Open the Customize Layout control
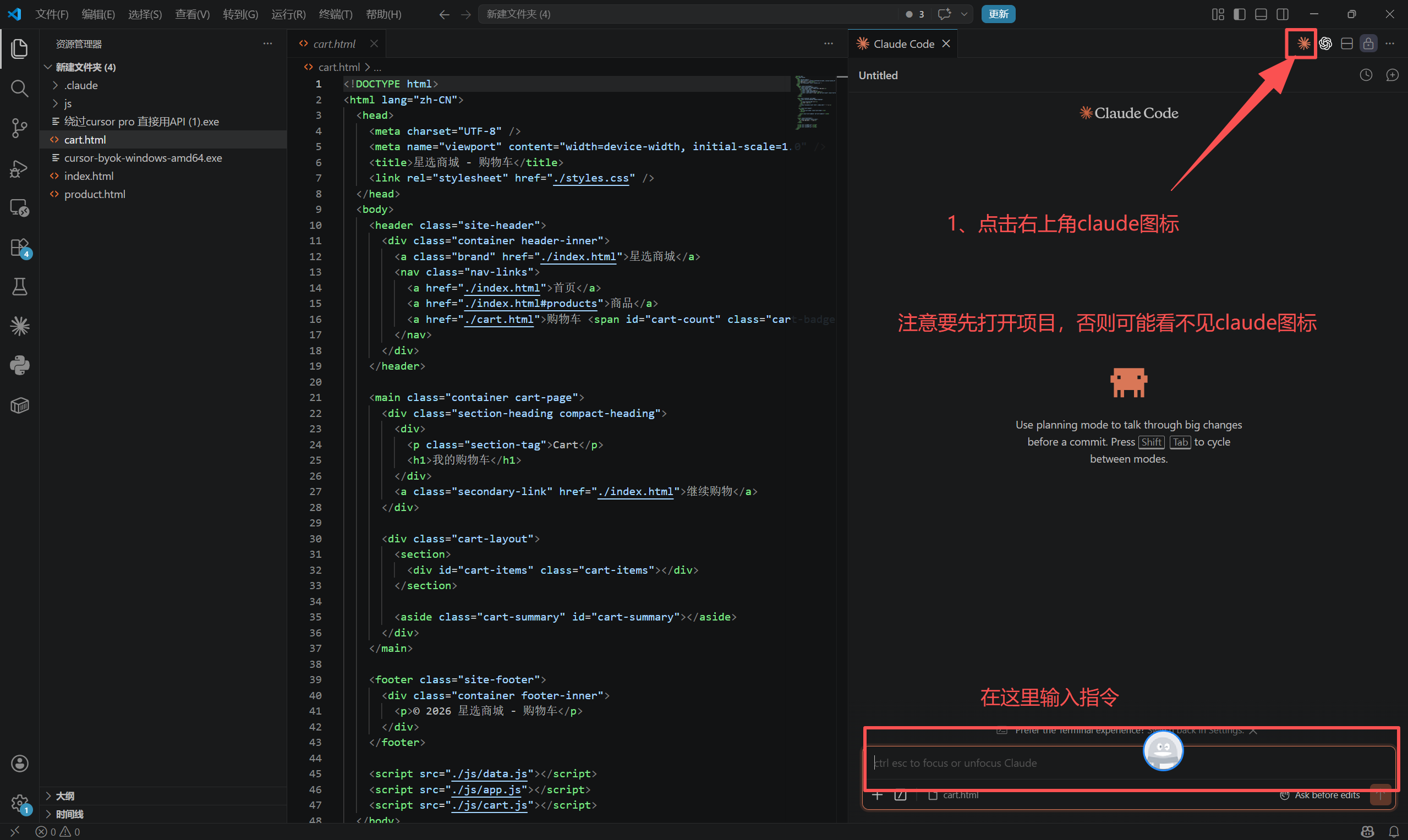1408x840 pixels. coord(1218,14)
